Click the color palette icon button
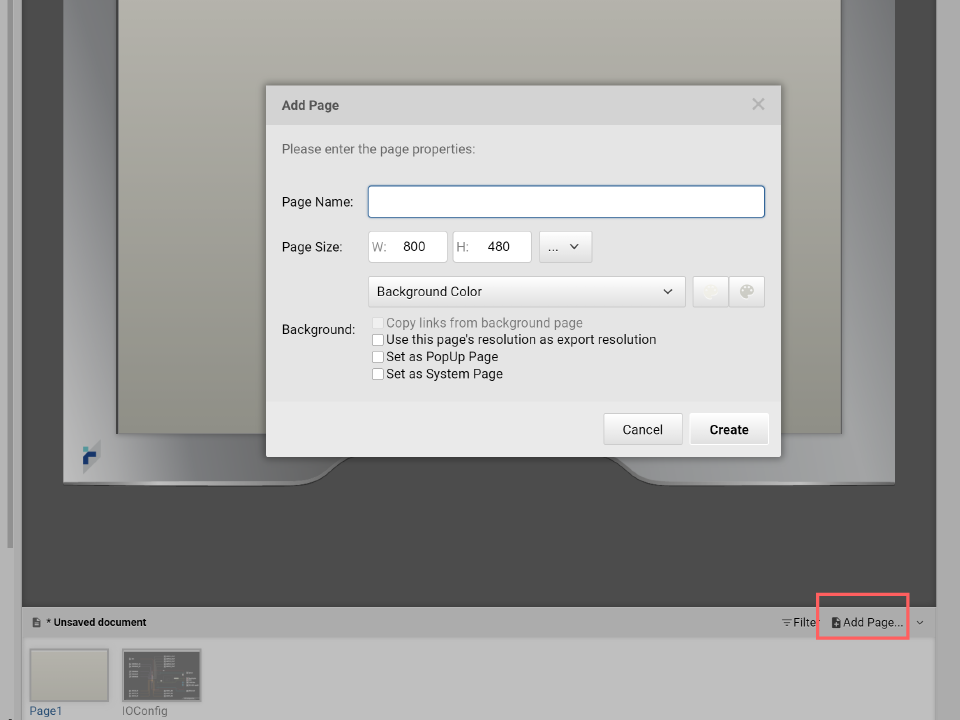The image size is (960, 720). [x=746, y=292]
